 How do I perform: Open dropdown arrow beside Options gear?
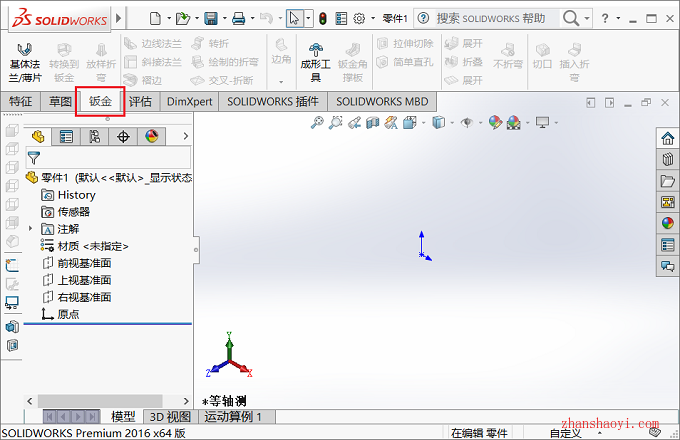pos(373,18)
